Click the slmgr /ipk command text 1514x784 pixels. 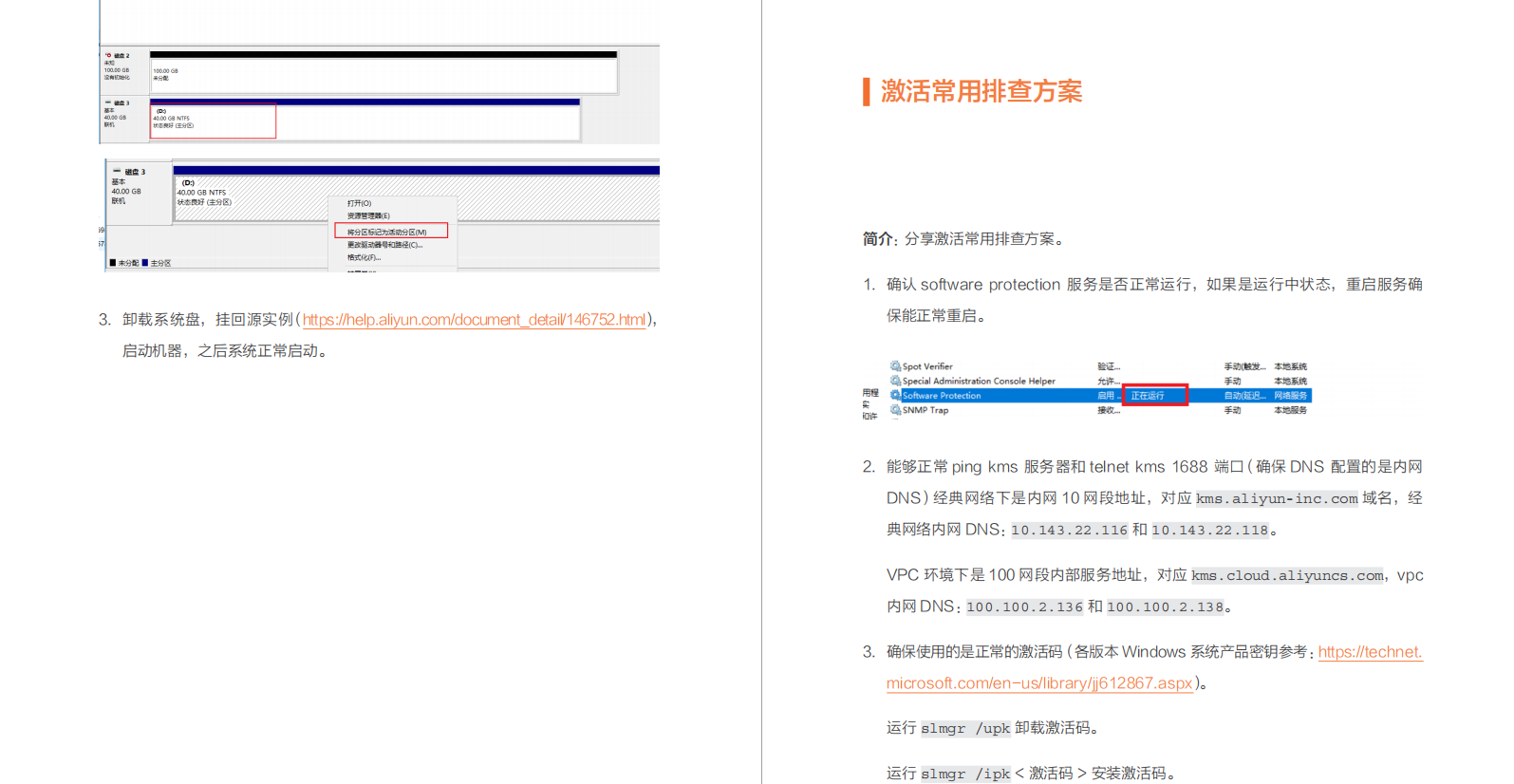pos(965,774)
